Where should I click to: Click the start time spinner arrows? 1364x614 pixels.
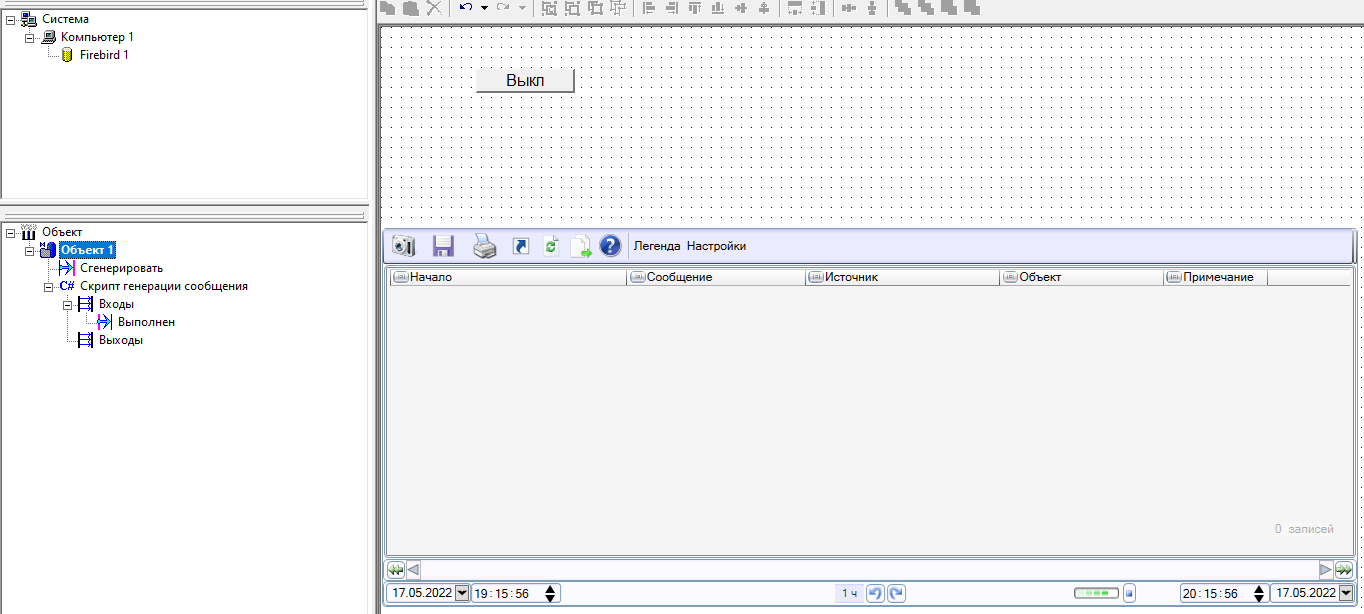click(551, 593)
